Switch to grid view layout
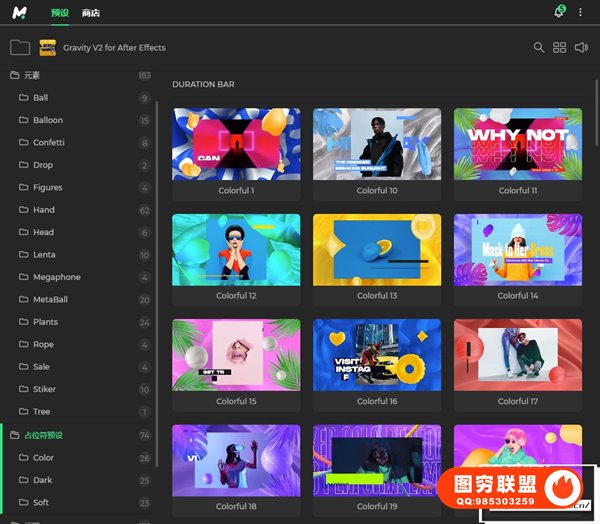Viewport: 600px width, 524px height. pos(560,47)
